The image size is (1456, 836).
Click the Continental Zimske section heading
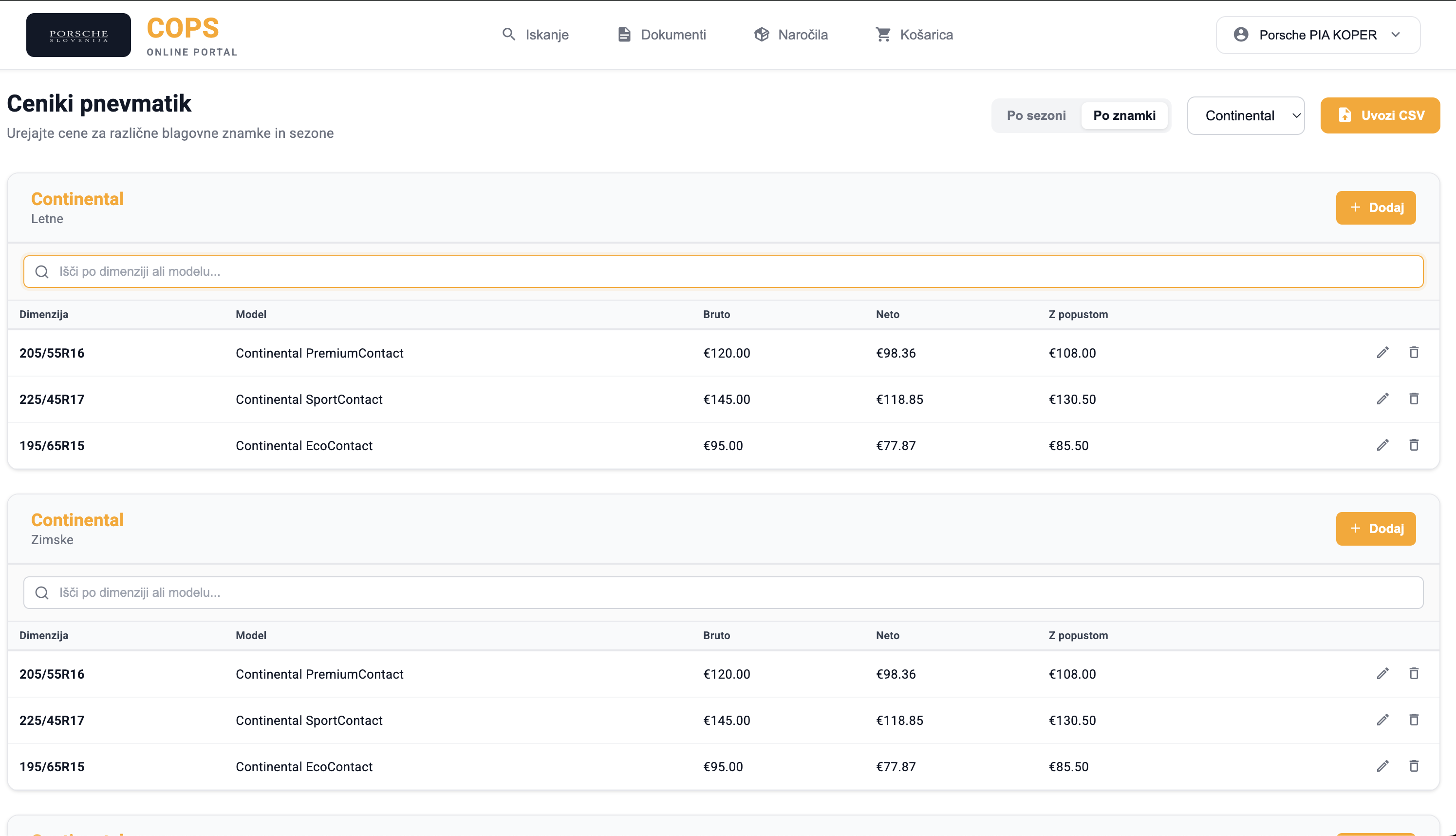[x=77, y=520]
